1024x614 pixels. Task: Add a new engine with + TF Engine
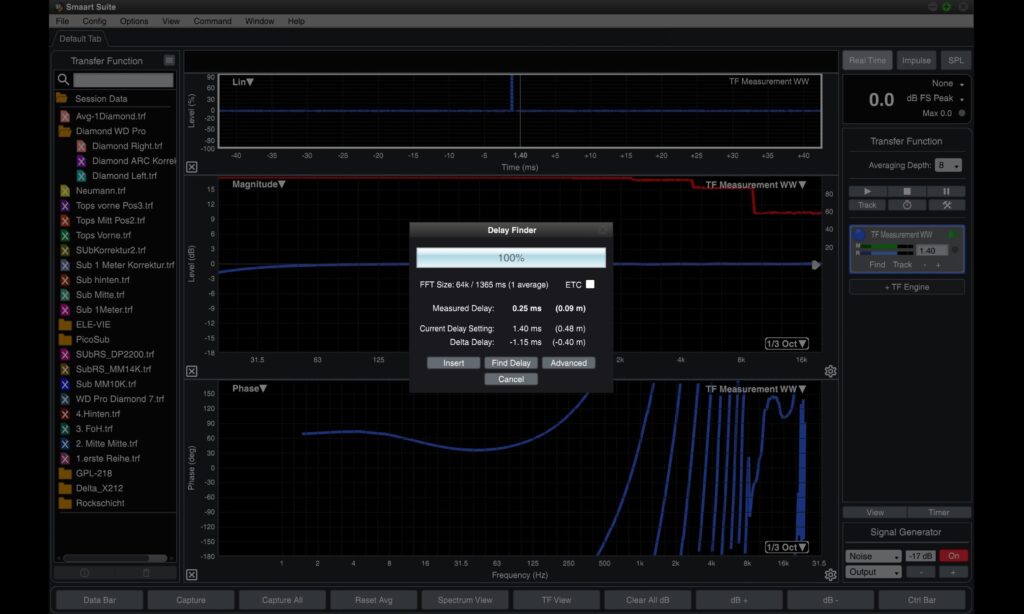coord(906,287)
